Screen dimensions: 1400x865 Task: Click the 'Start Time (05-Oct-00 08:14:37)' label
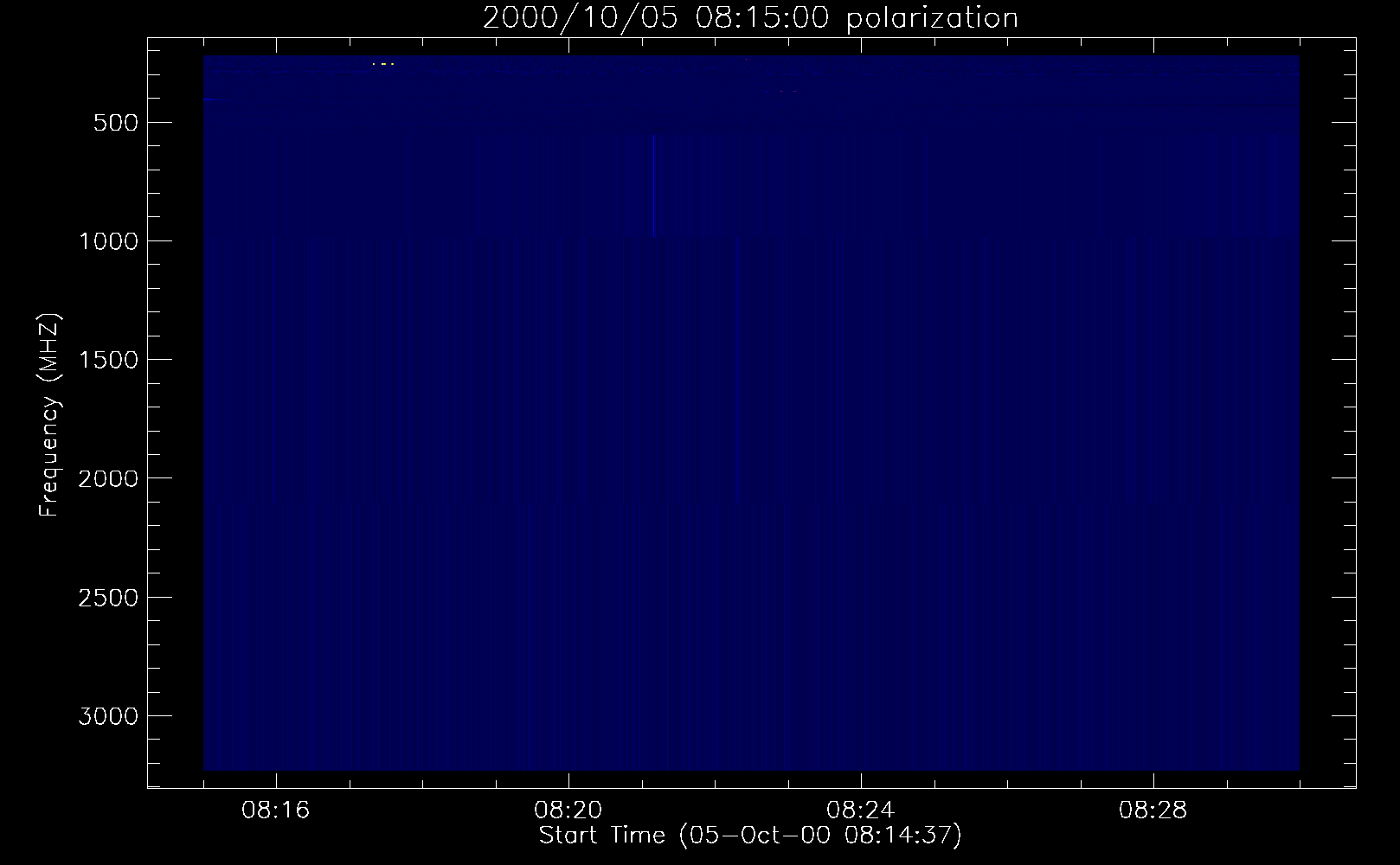pos(750,836)
